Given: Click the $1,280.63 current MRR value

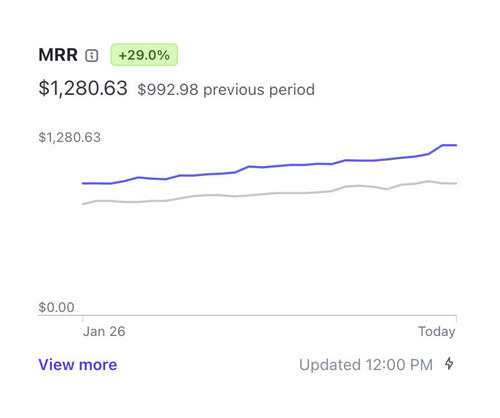Looking at the screenshot, I should [83, 88].
